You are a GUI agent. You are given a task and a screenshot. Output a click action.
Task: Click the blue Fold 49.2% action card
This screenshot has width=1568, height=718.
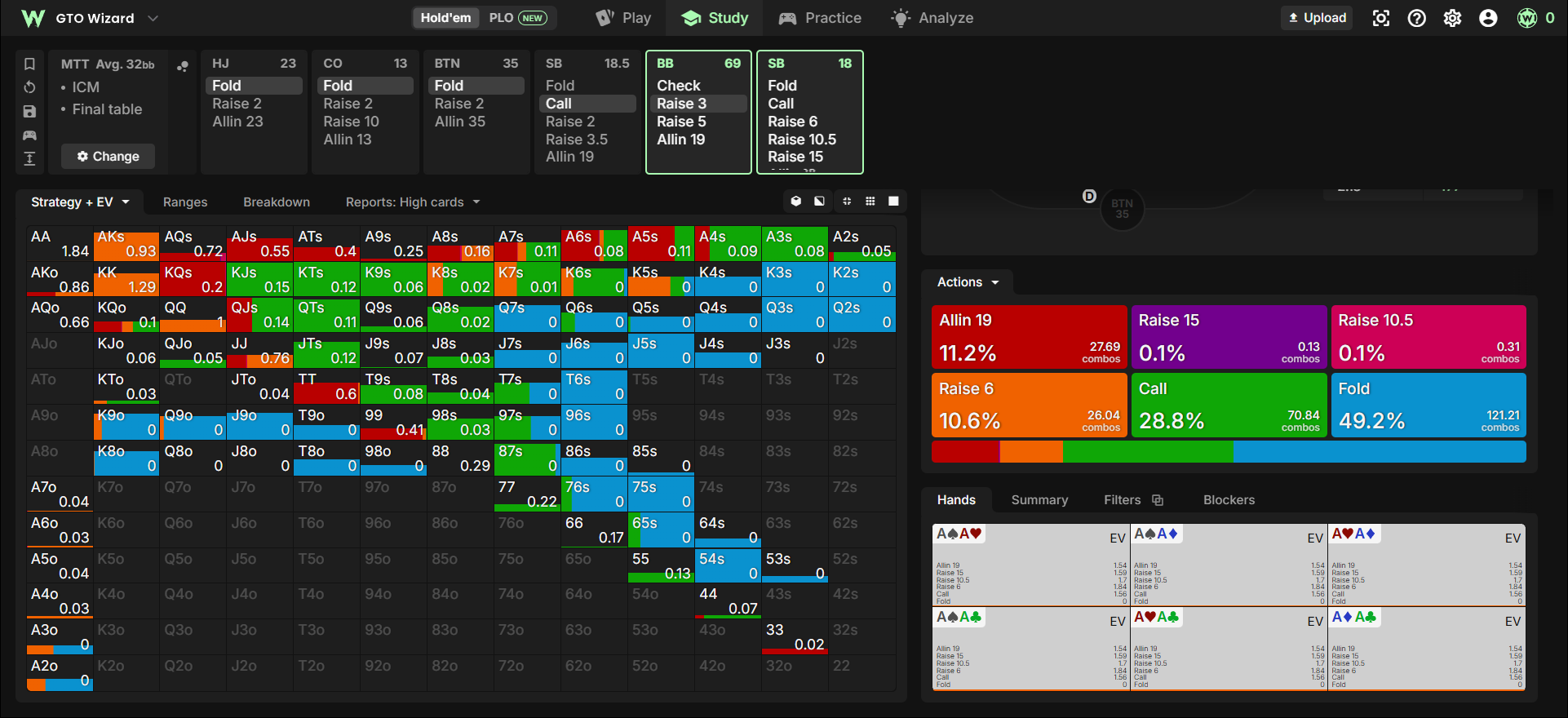pyautogui.click(x=1428, y=405)
